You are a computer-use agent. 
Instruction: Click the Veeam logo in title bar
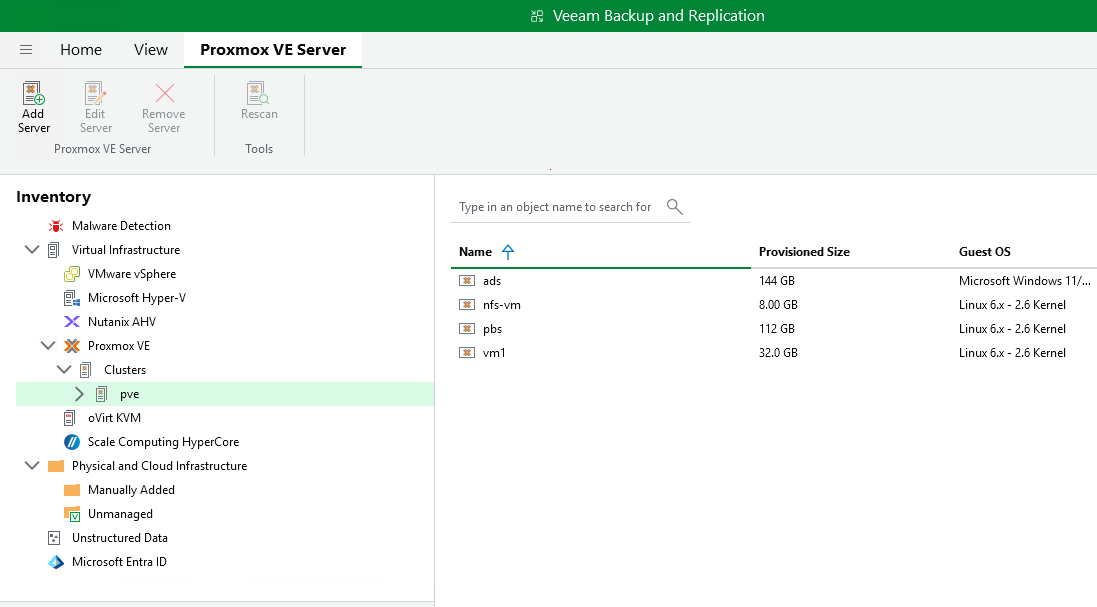click(x=537, y=16)
